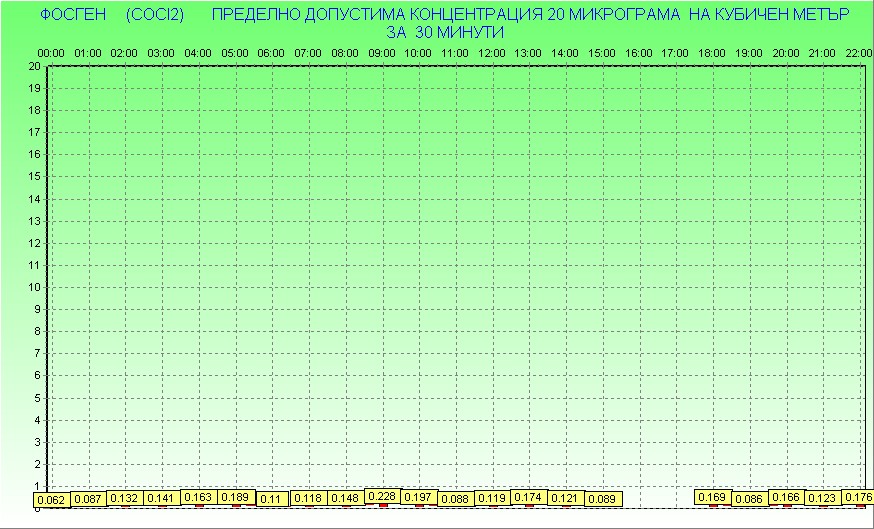Select the 0.163 value label at 04:00
Image resolution: width=874 pixels, height=529 pixels.
pos(198,497)
